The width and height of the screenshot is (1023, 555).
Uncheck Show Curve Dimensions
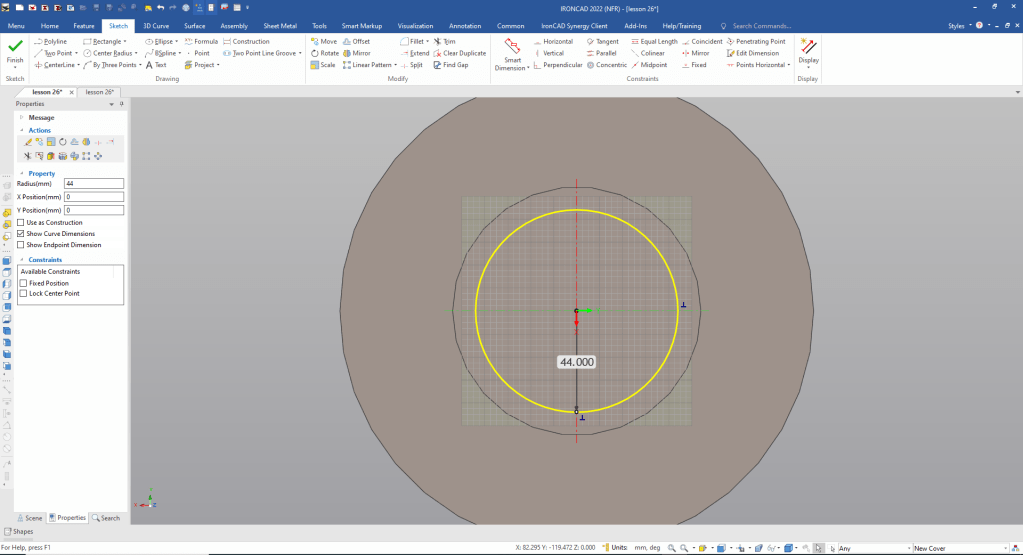tap(21, 233)
